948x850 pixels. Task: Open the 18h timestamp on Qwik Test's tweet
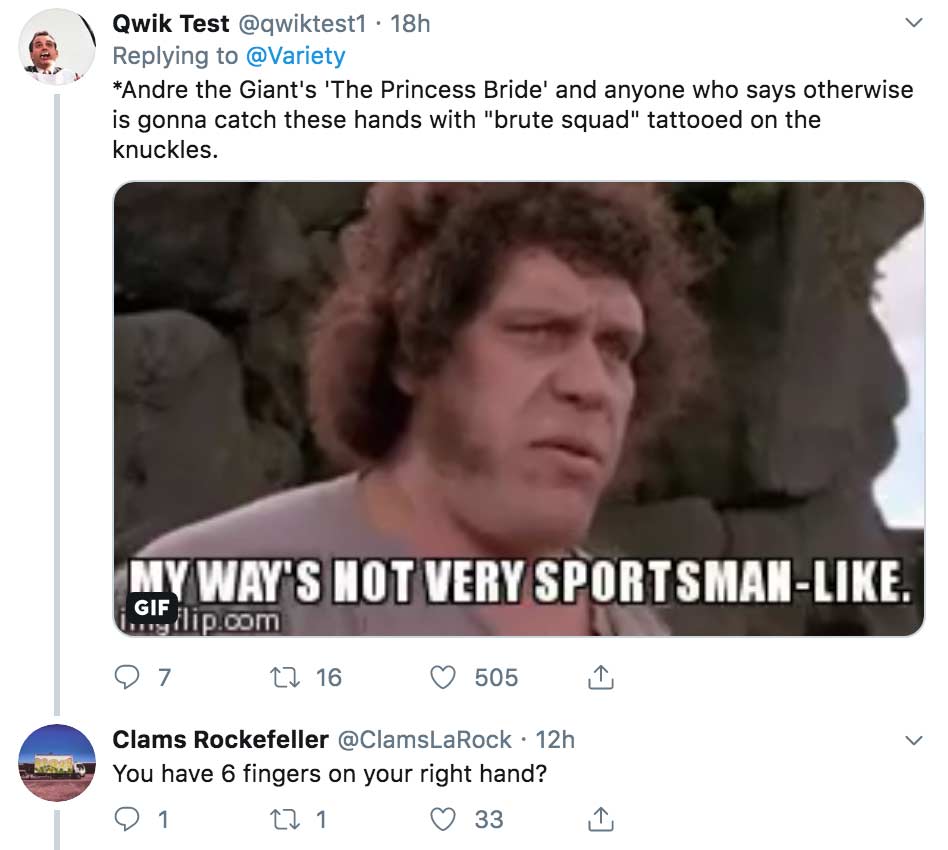(x=410, y=23)
